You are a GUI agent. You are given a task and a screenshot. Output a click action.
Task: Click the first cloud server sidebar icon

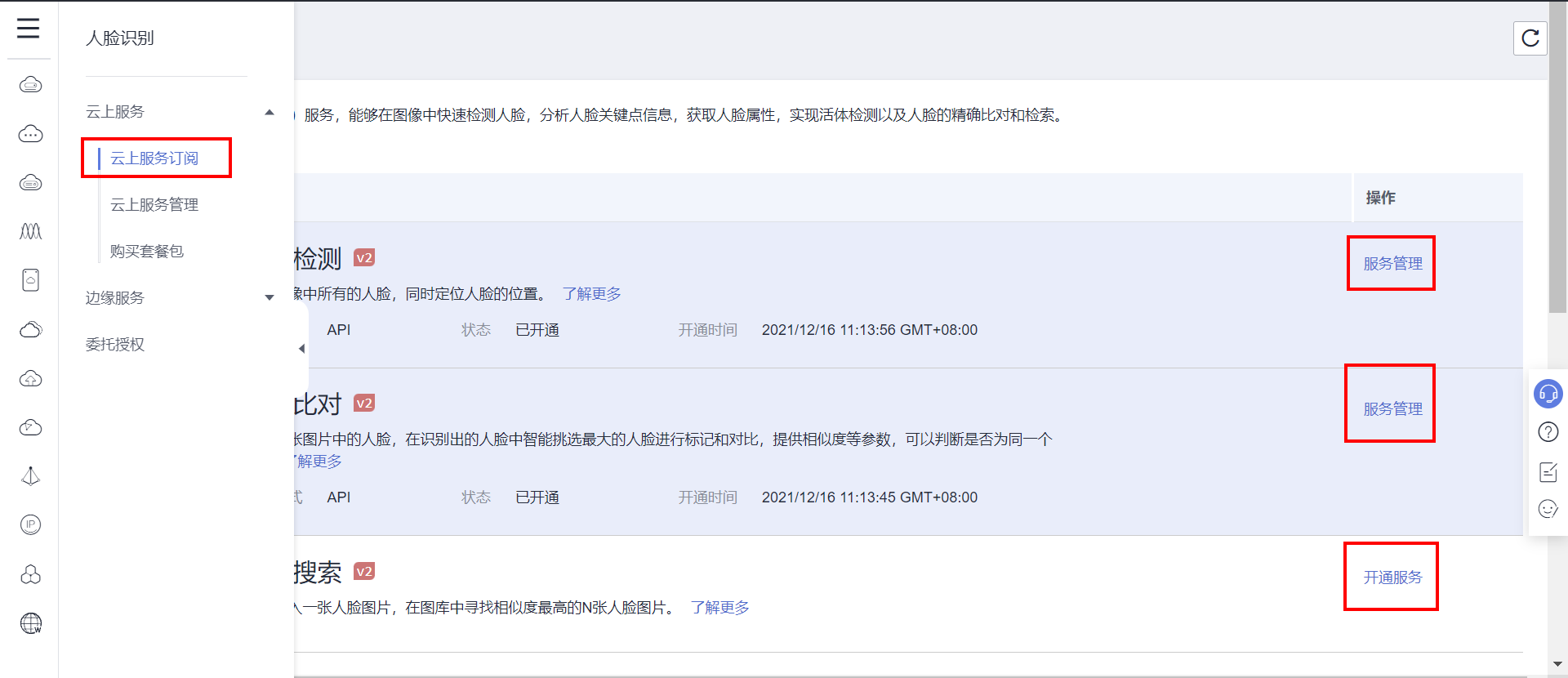point(30,84)
